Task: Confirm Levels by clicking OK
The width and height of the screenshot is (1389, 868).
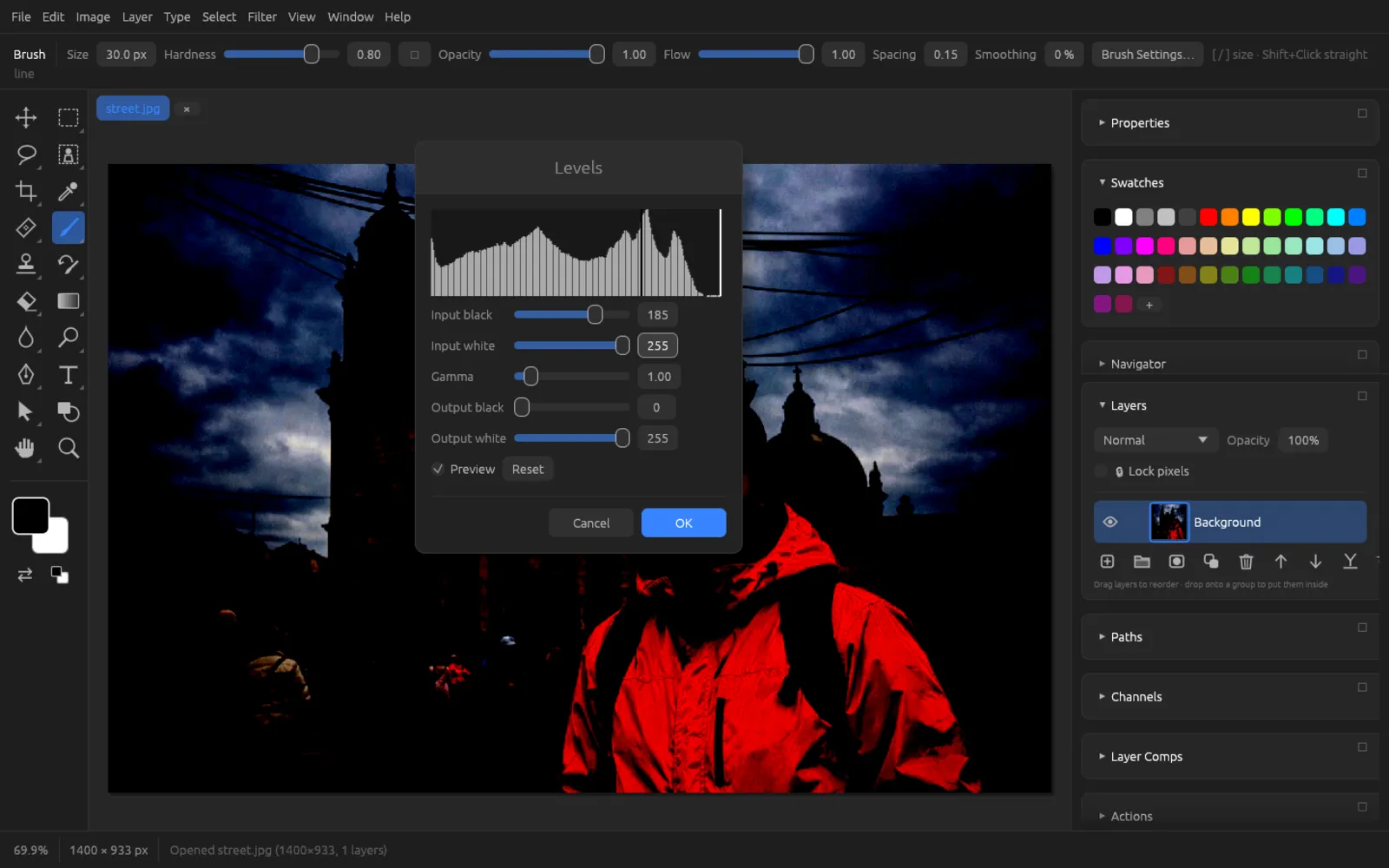Action: (x=683, y=523)
